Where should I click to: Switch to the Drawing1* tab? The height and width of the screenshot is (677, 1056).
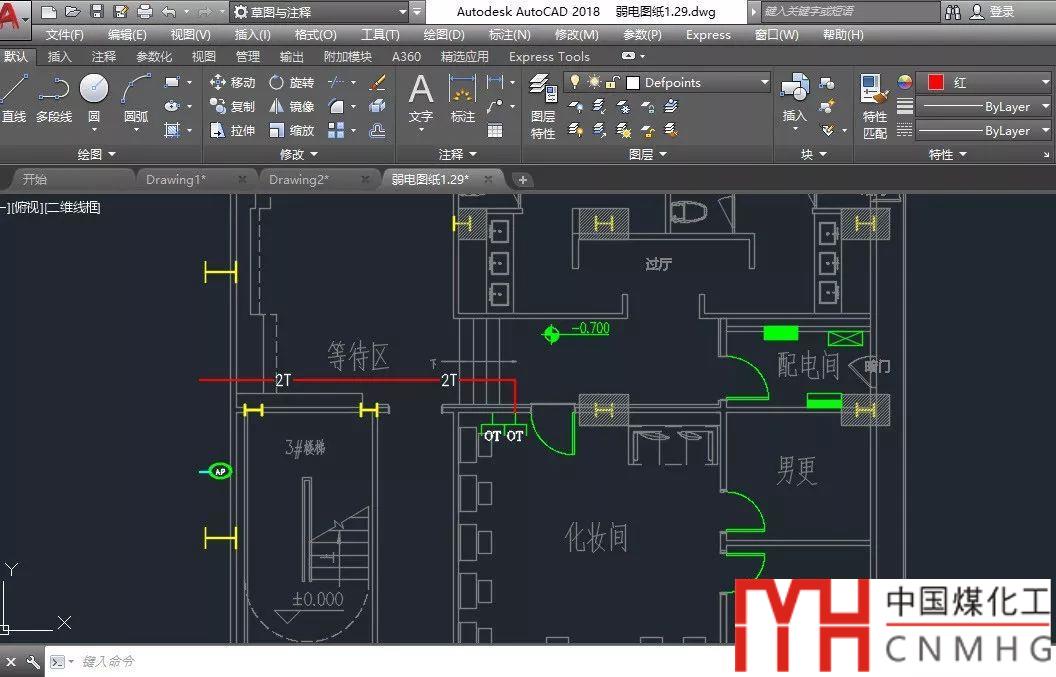pos(176,179)
